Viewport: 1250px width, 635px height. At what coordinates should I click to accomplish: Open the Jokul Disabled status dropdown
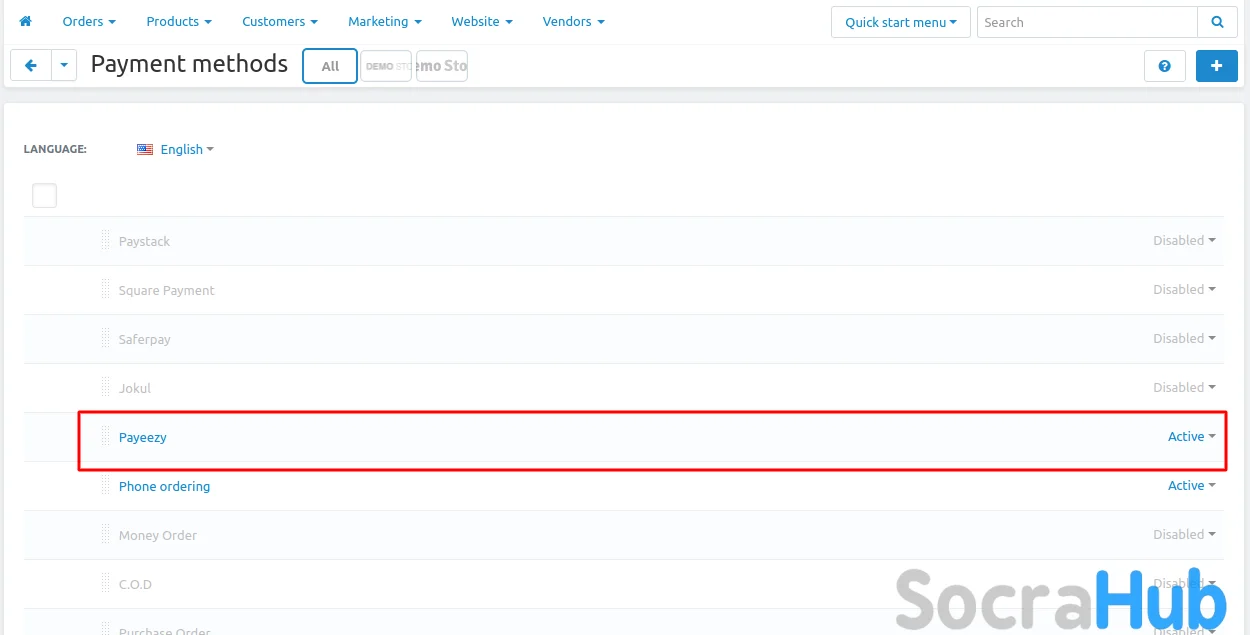(1184, 387)
